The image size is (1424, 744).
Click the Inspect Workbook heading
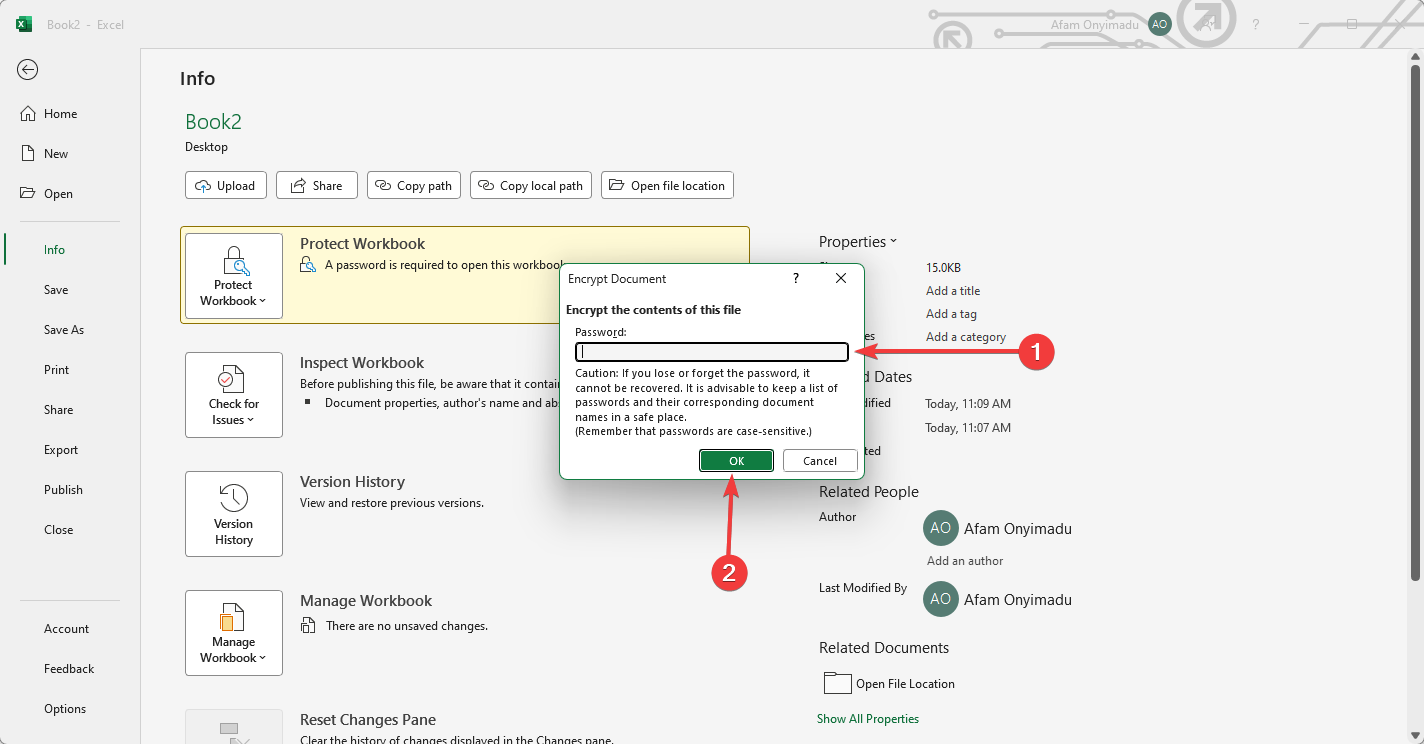click(362, 363)
